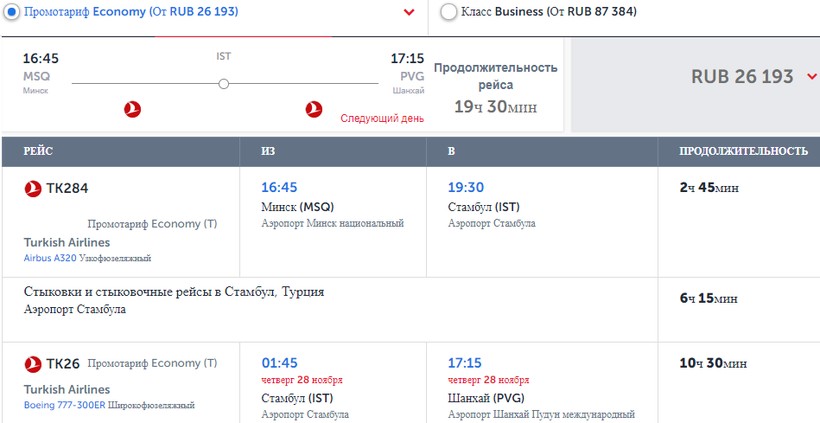Click the IST stopover circle on route
The width and height of the screenshot is (820, 423).
pyautogui.click(x=224, y=83)
